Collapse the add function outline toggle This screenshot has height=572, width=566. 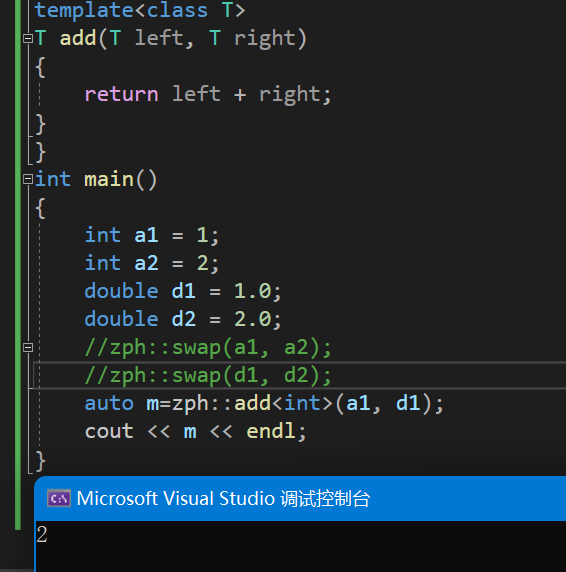pos(28,38)
